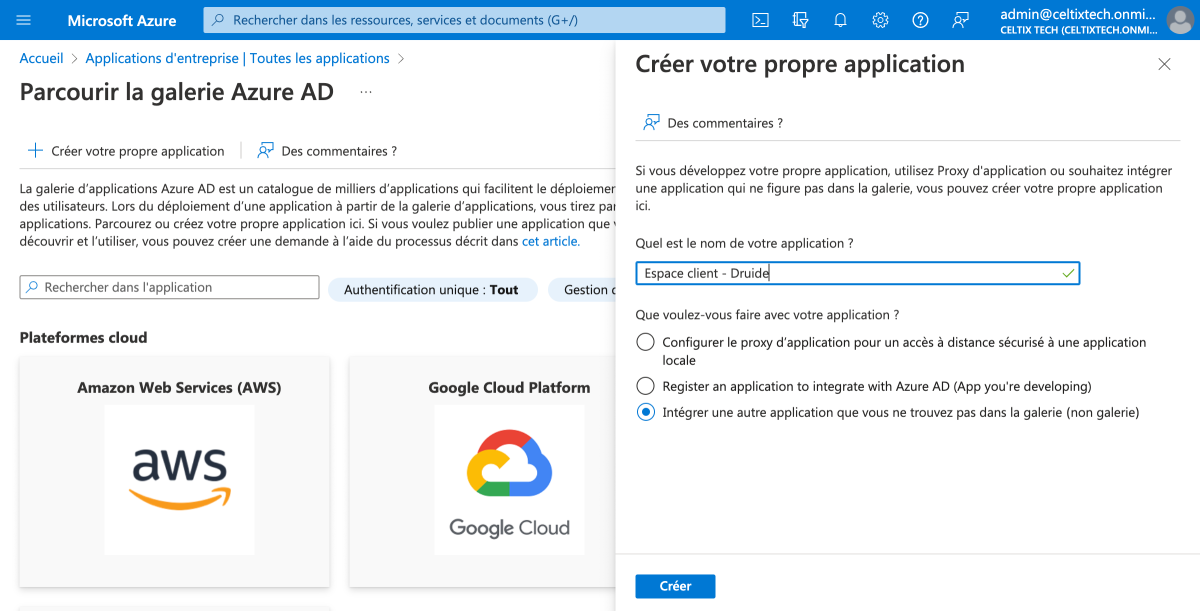Focus the Rechercher dans l'application box
Screen dimensions: 1200x611
tap(169, 287)
